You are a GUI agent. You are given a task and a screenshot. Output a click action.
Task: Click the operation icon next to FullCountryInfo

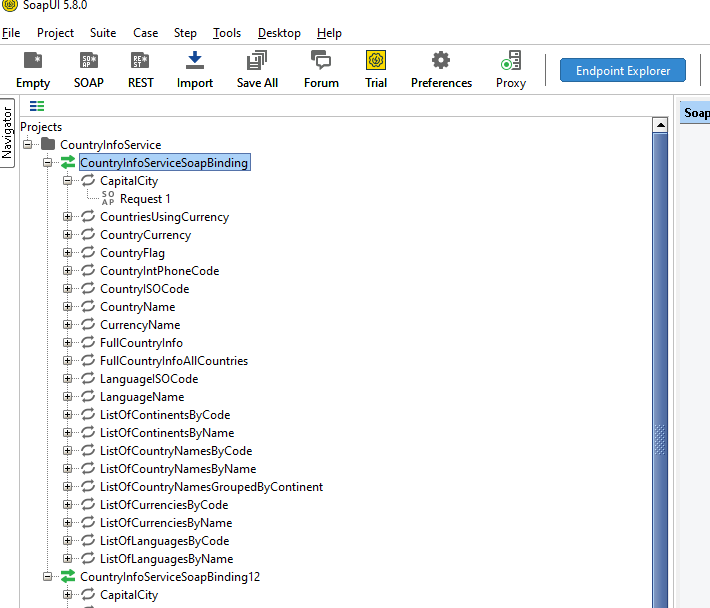coord(88,342)
